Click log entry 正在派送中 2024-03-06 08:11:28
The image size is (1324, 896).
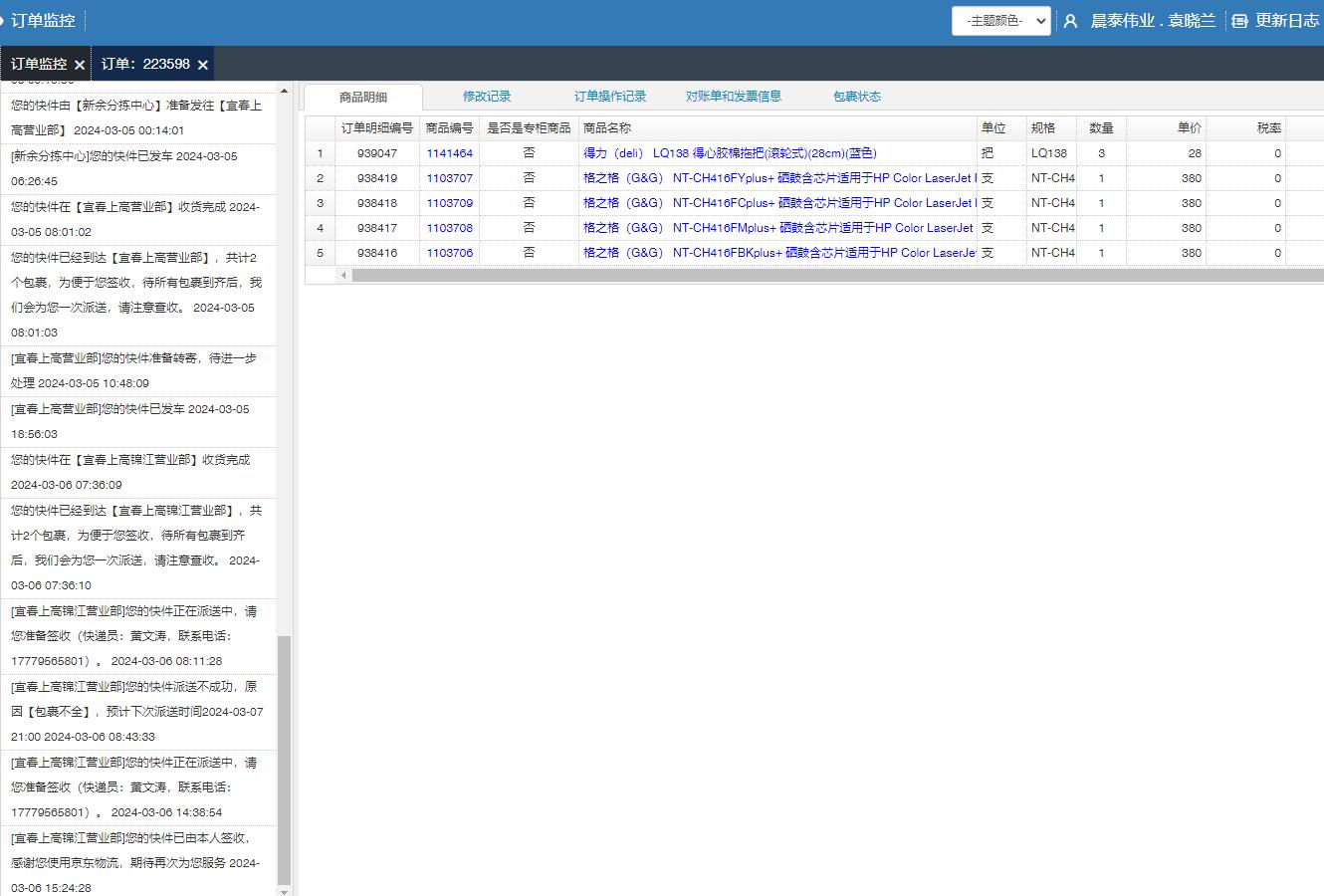[137, 636]
